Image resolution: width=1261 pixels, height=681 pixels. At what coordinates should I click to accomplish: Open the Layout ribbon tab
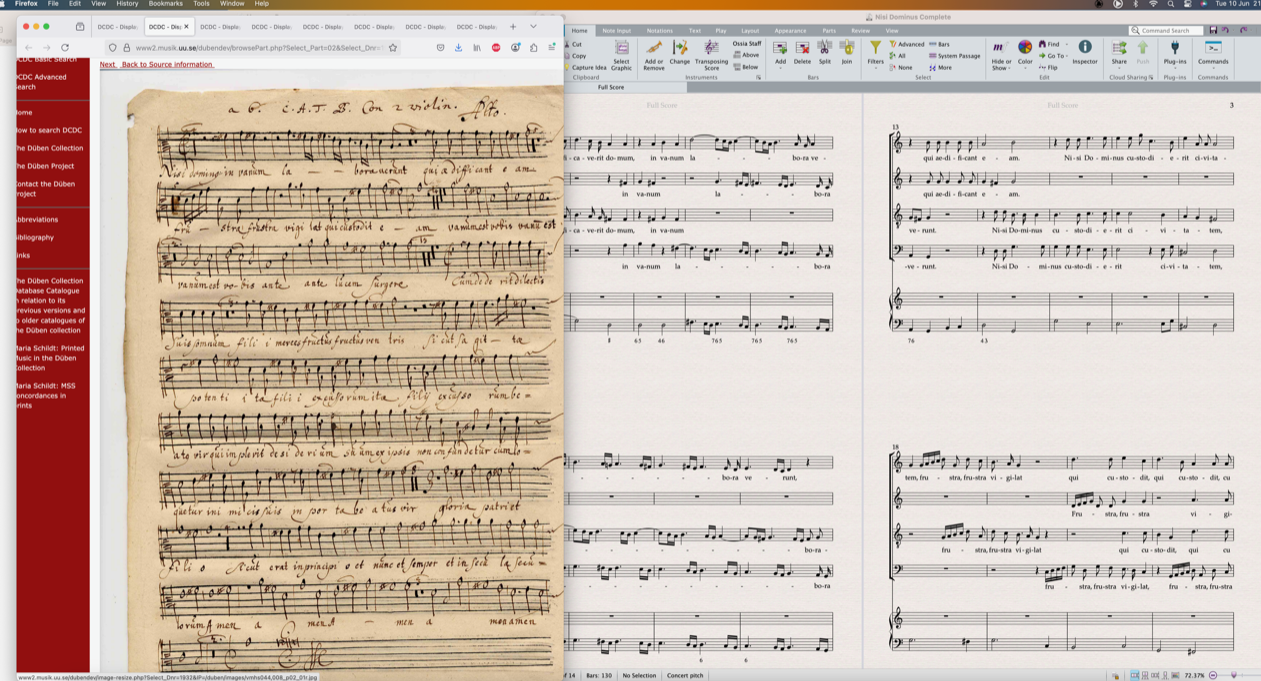tap(750, 31)
